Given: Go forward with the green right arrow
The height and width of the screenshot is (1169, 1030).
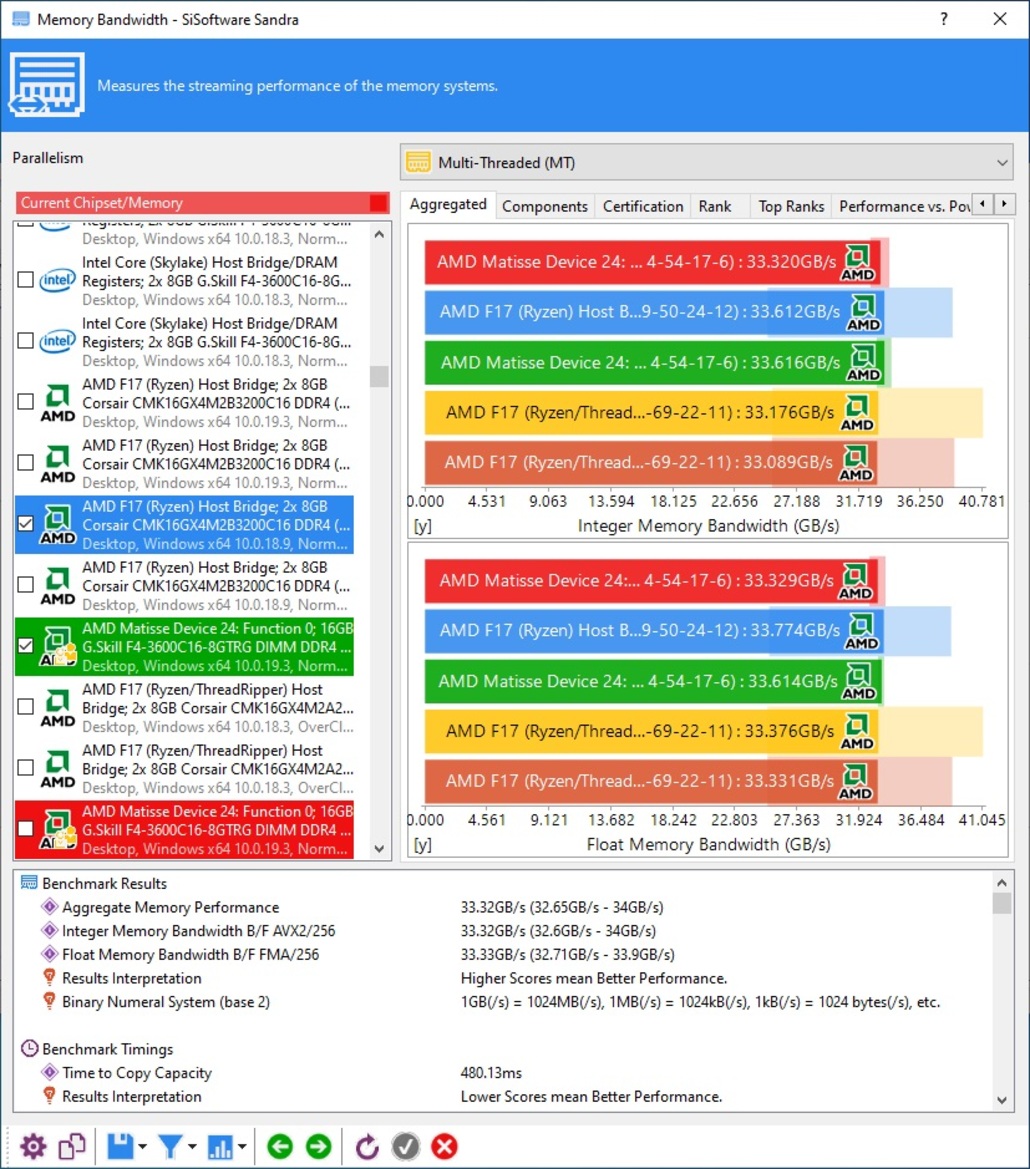Looking at the screenshot, I should click(318, 1147).
